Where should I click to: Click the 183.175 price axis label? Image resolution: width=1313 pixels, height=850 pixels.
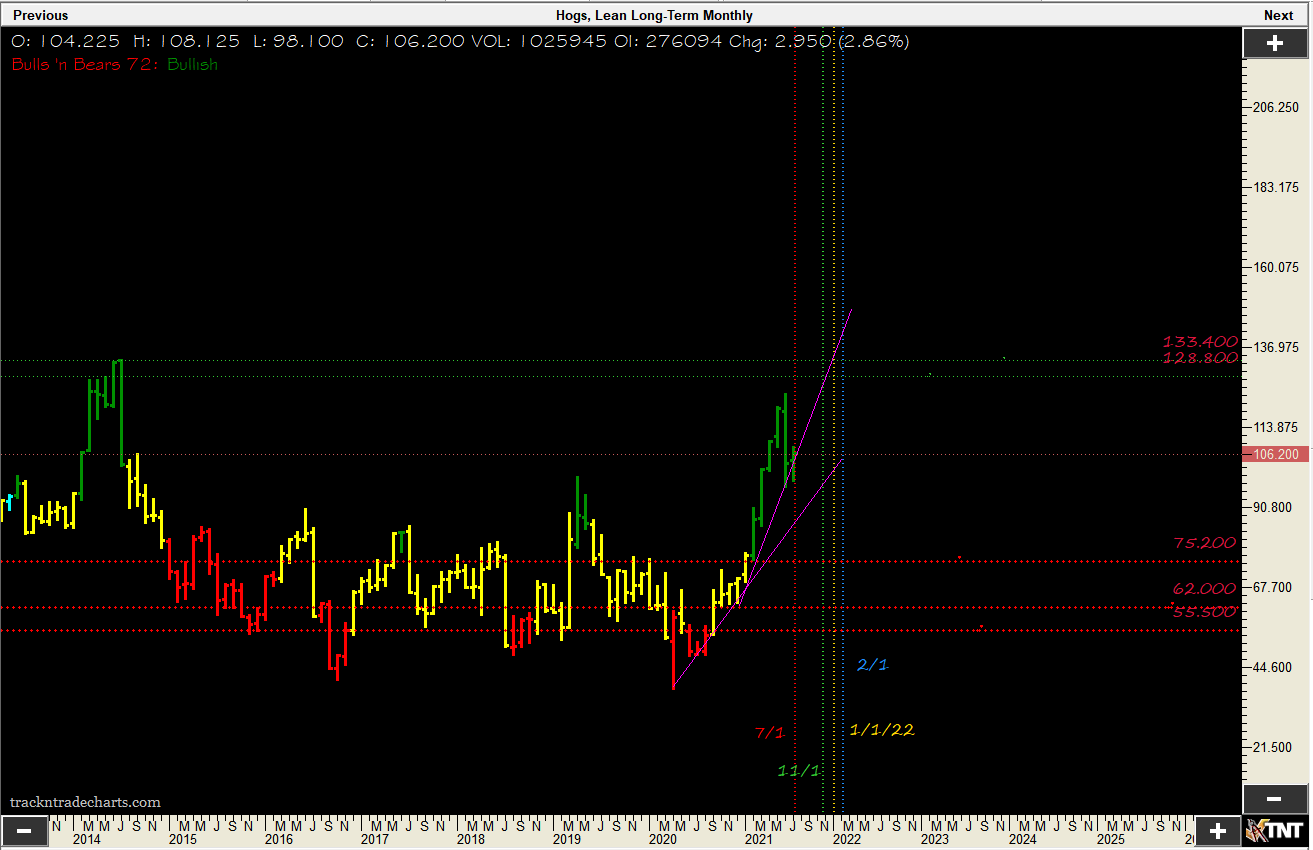[x=1274, y=187]
